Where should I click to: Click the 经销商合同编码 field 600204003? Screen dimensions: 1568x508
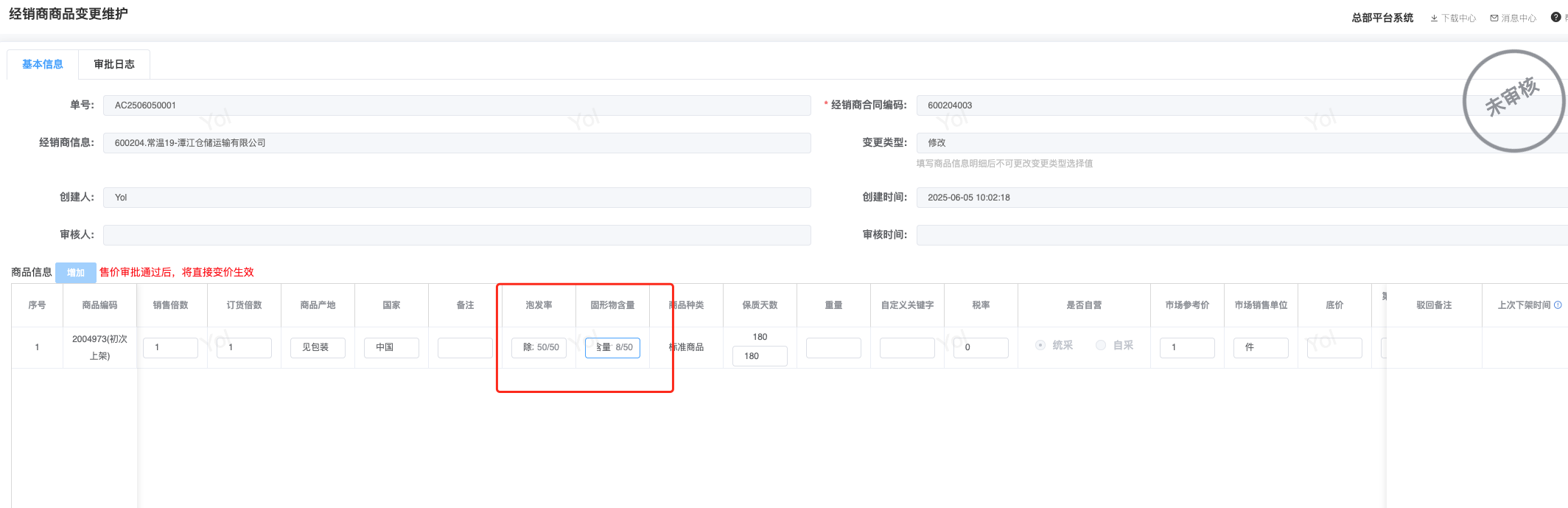[1242, 105]
